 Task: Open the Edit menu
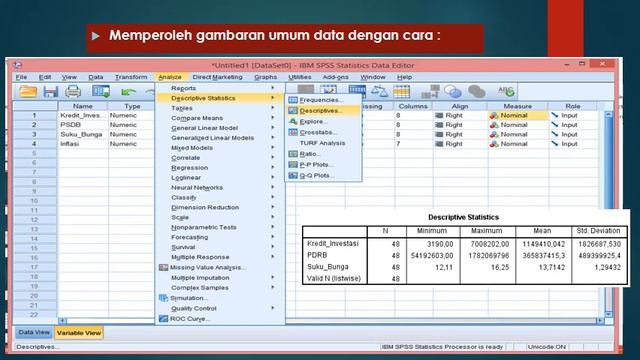tap(45, 77)
